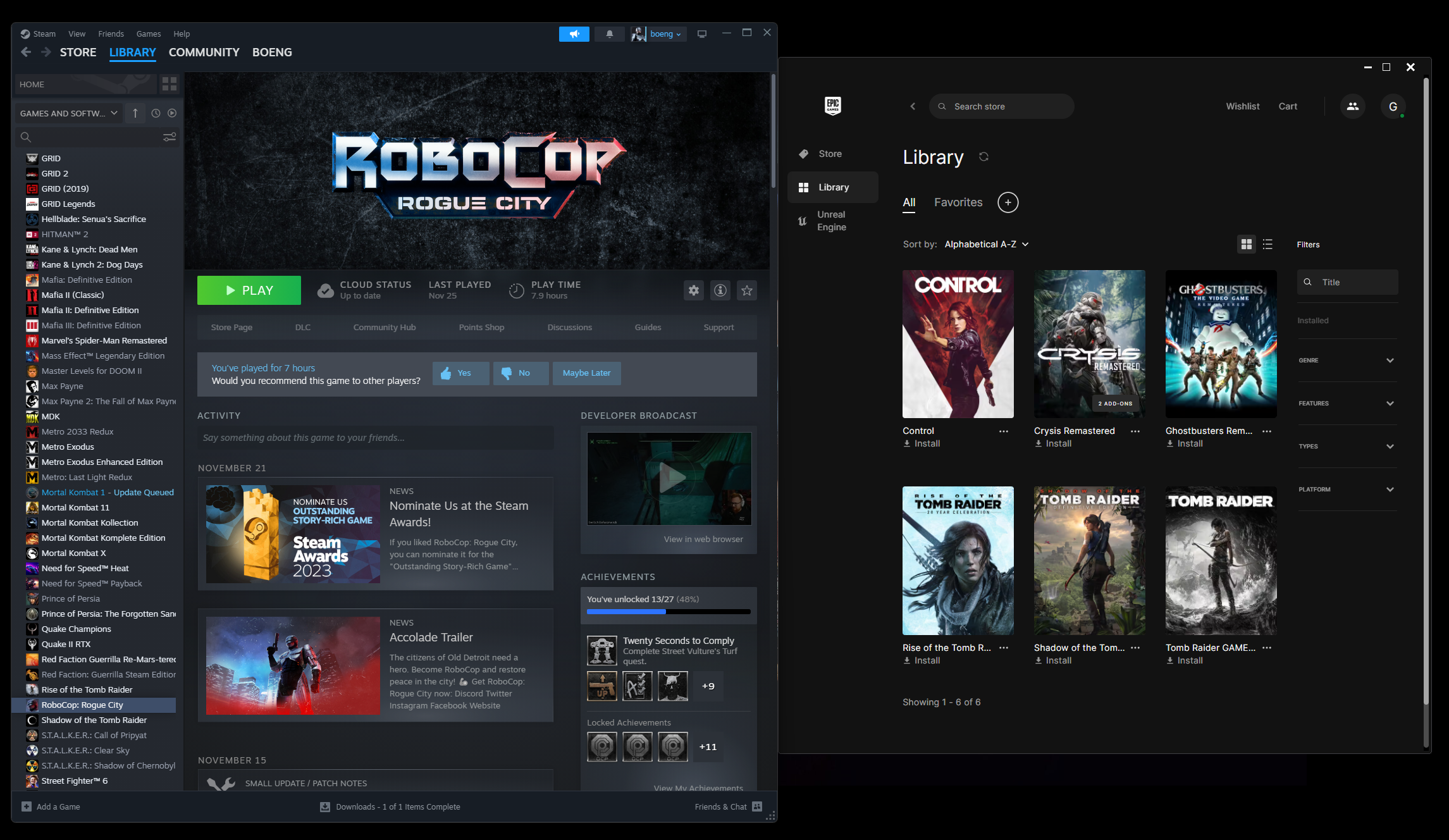
Task: Install Control in Epic launcher
Action: [922, 443]
